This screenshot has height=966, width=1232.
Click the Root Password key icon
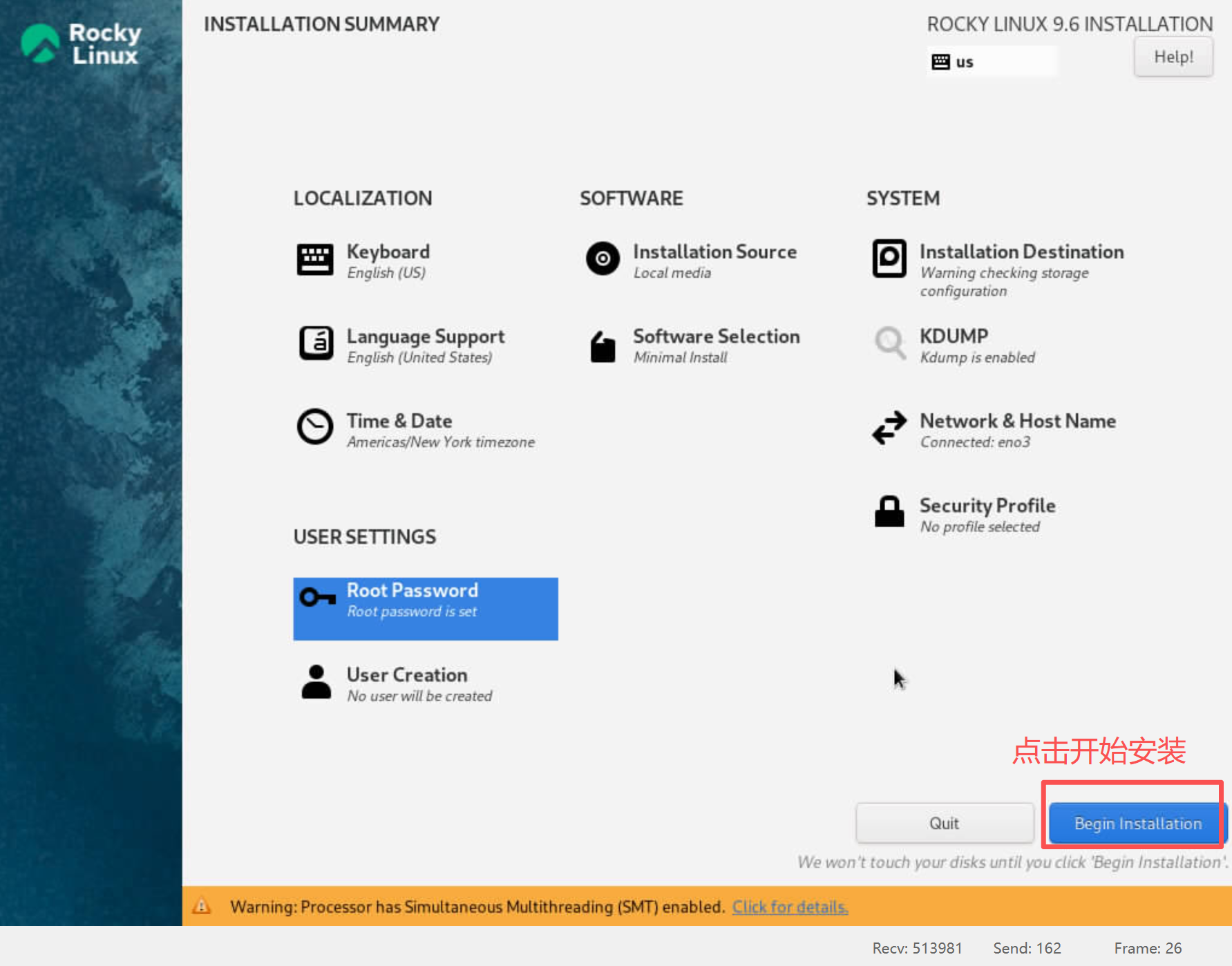click(318, 597)
